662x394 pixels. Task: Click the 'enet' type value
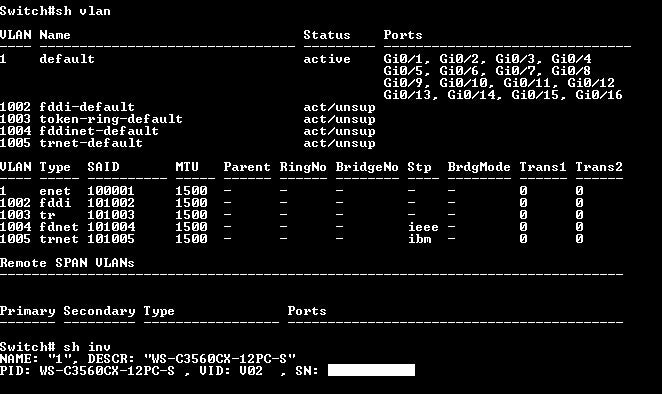55,191
